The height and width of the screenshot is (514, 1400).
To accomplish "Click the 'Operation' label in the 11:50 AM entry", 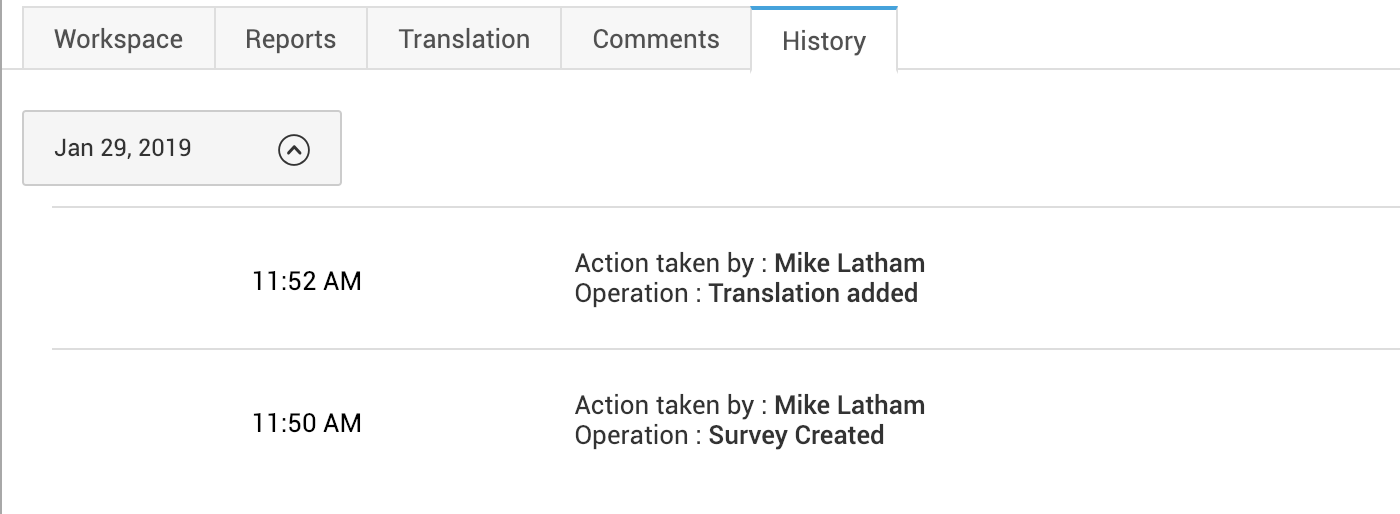I will click(x=631, y=436).
